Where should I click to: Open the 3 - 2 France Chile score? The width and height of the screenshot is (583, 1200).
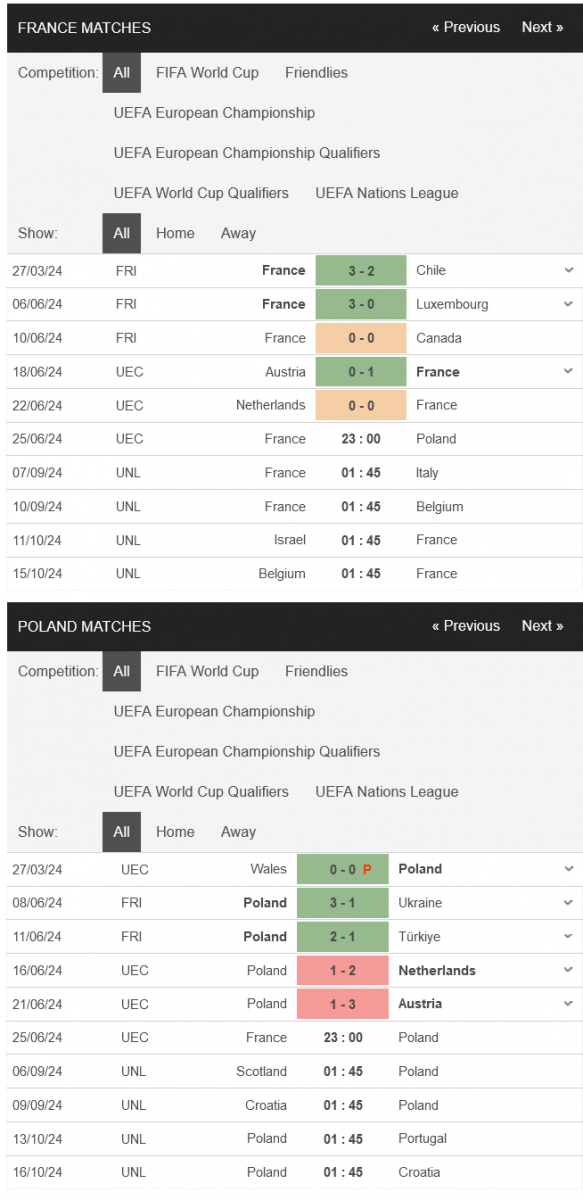(x=361, y=270)
